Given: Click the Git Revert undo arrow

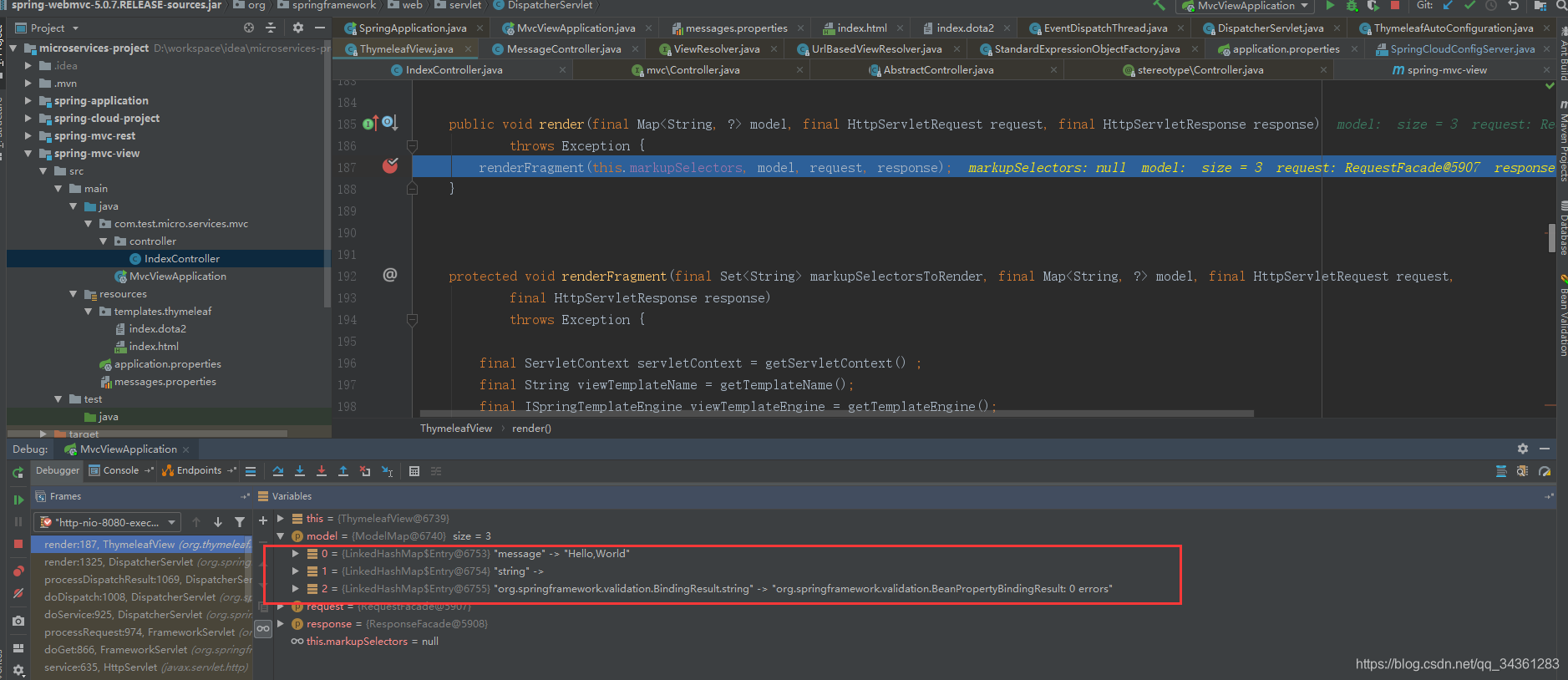Looking at the screenshot, I should click(x=1513, y=6).
